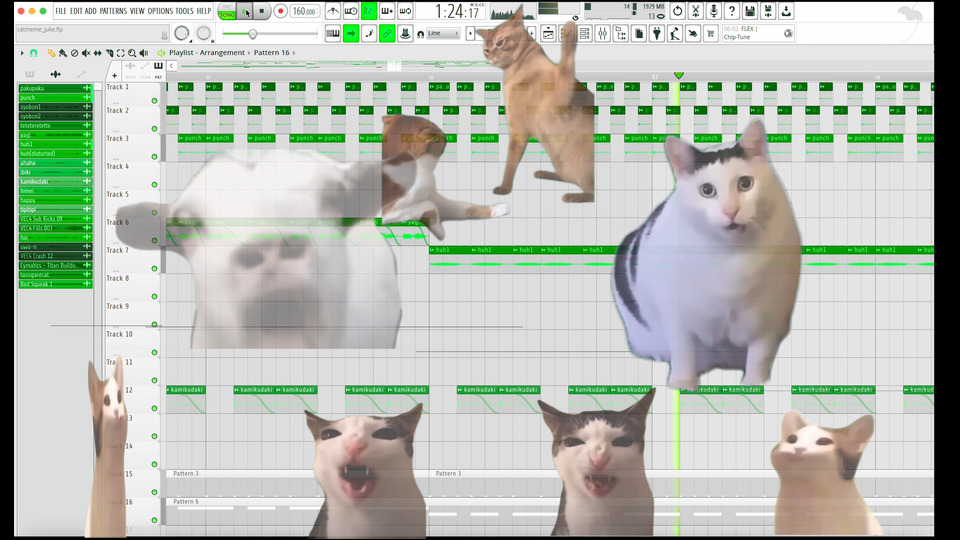
Task: Select the huh(distorted) clip in picker
Action: pos(55,154)
